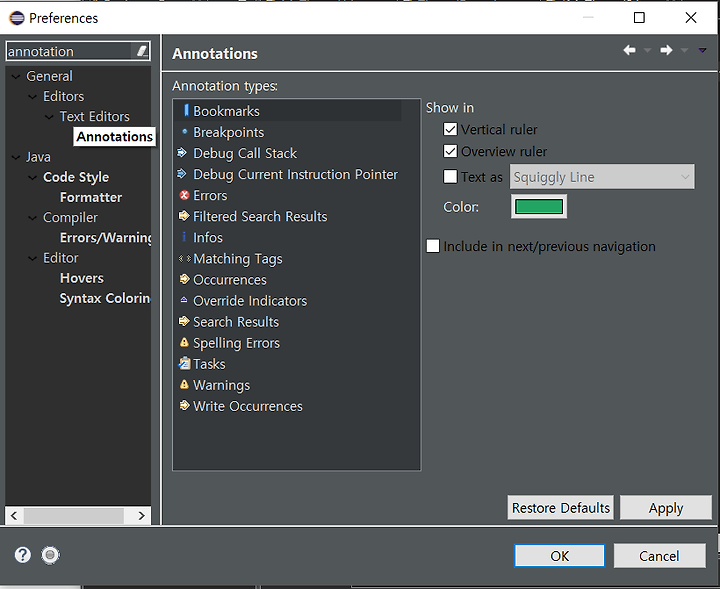Select Annotations in the preferences tree
Viewport: 720px width, 589px height.
tap(114, 136)
